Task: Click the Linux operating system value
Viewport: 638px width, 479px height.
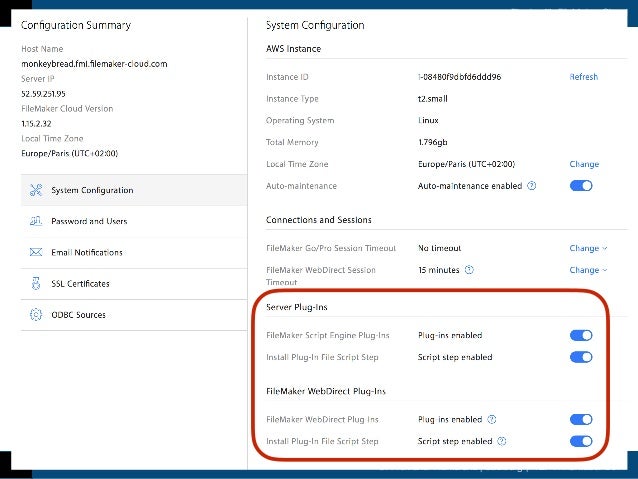Action: [x=428, y=120]
